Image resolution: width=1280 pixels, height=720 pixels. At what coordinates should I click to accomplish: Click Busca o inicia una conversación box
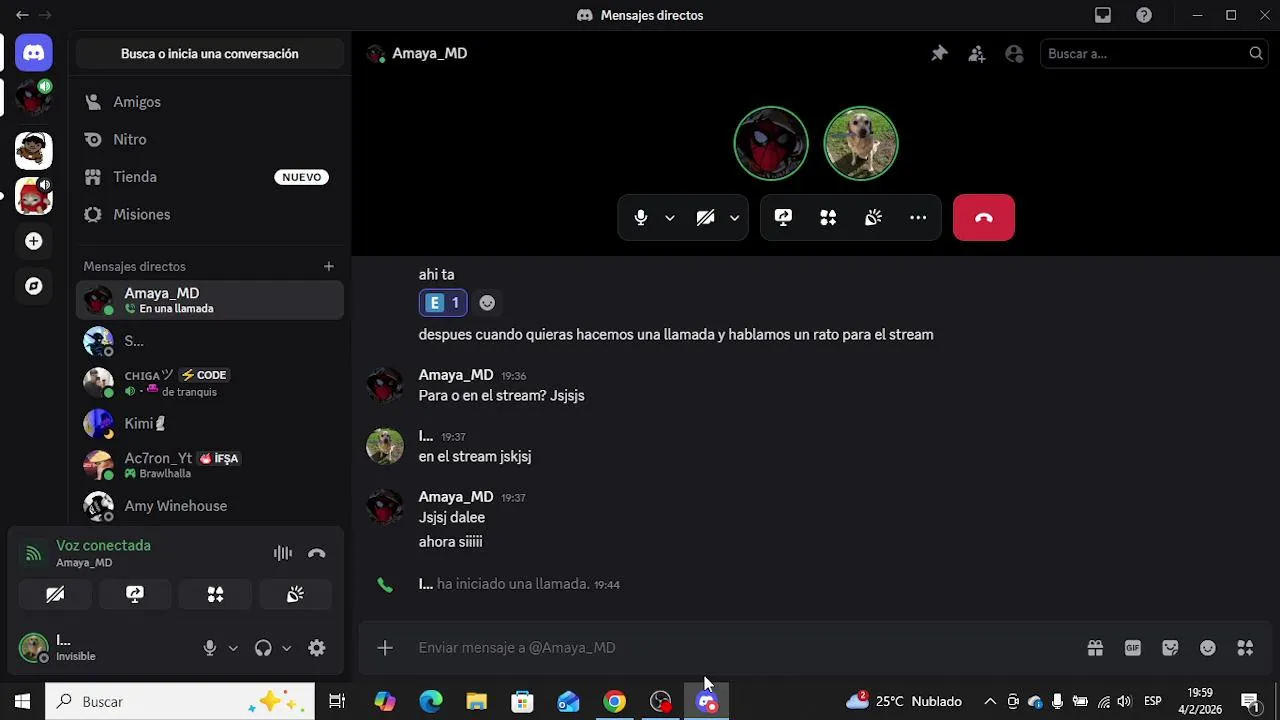pyautogui.click(x=210, y=54)
